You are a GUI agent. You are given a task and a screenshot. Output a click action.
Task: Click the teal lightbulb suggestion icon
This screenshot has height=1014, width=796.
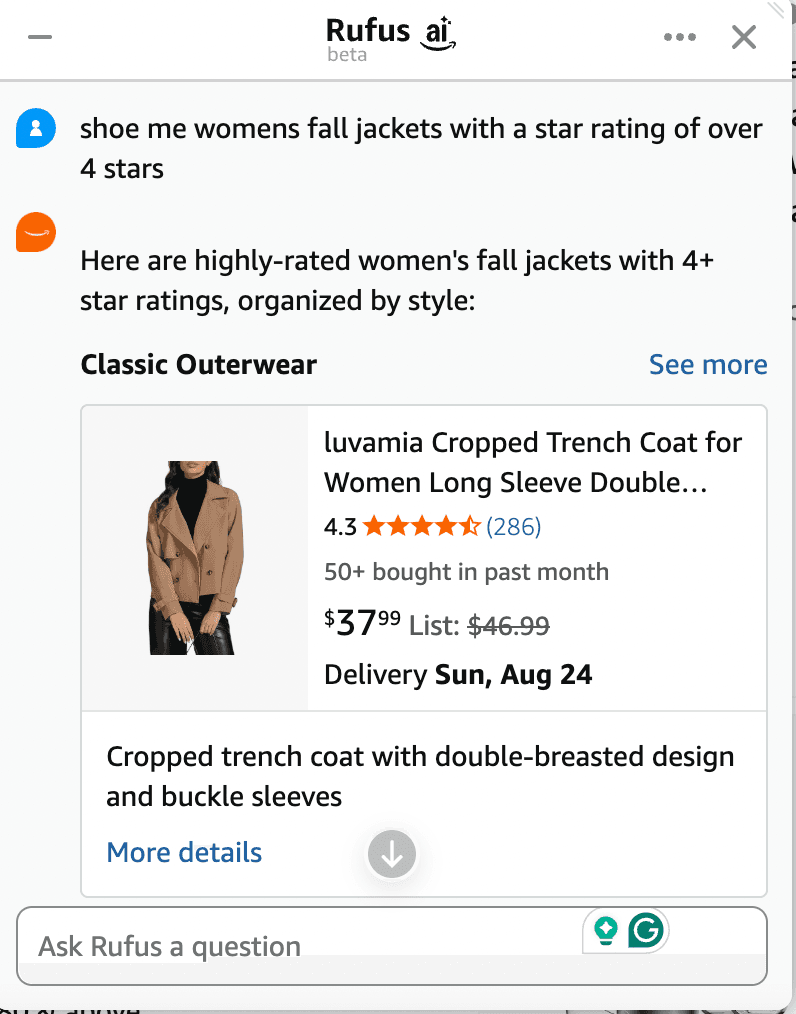[x=606, y=930]
